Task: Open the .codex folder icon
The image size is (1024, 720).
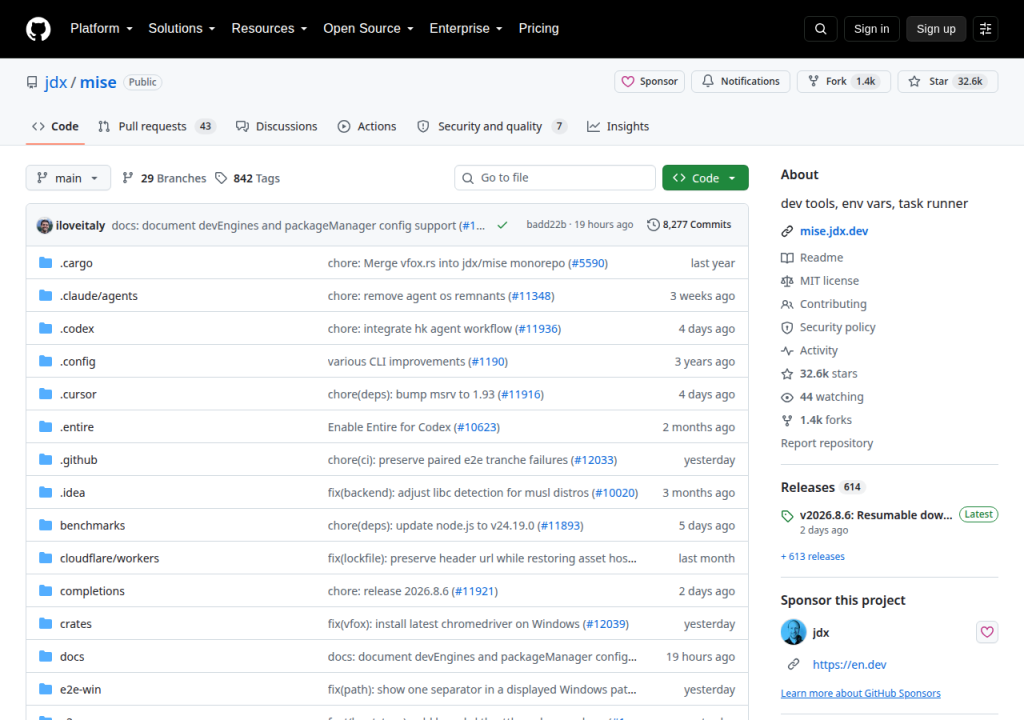Action: pos(45,328)
